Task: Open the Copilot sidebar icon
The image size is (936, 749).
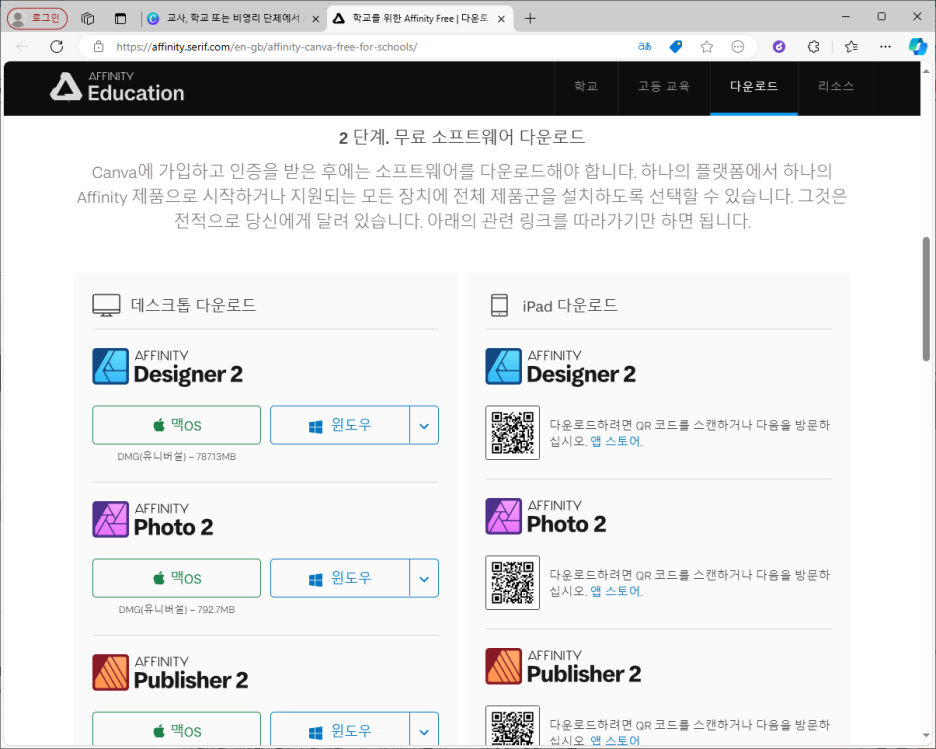Action: [917, 47]
